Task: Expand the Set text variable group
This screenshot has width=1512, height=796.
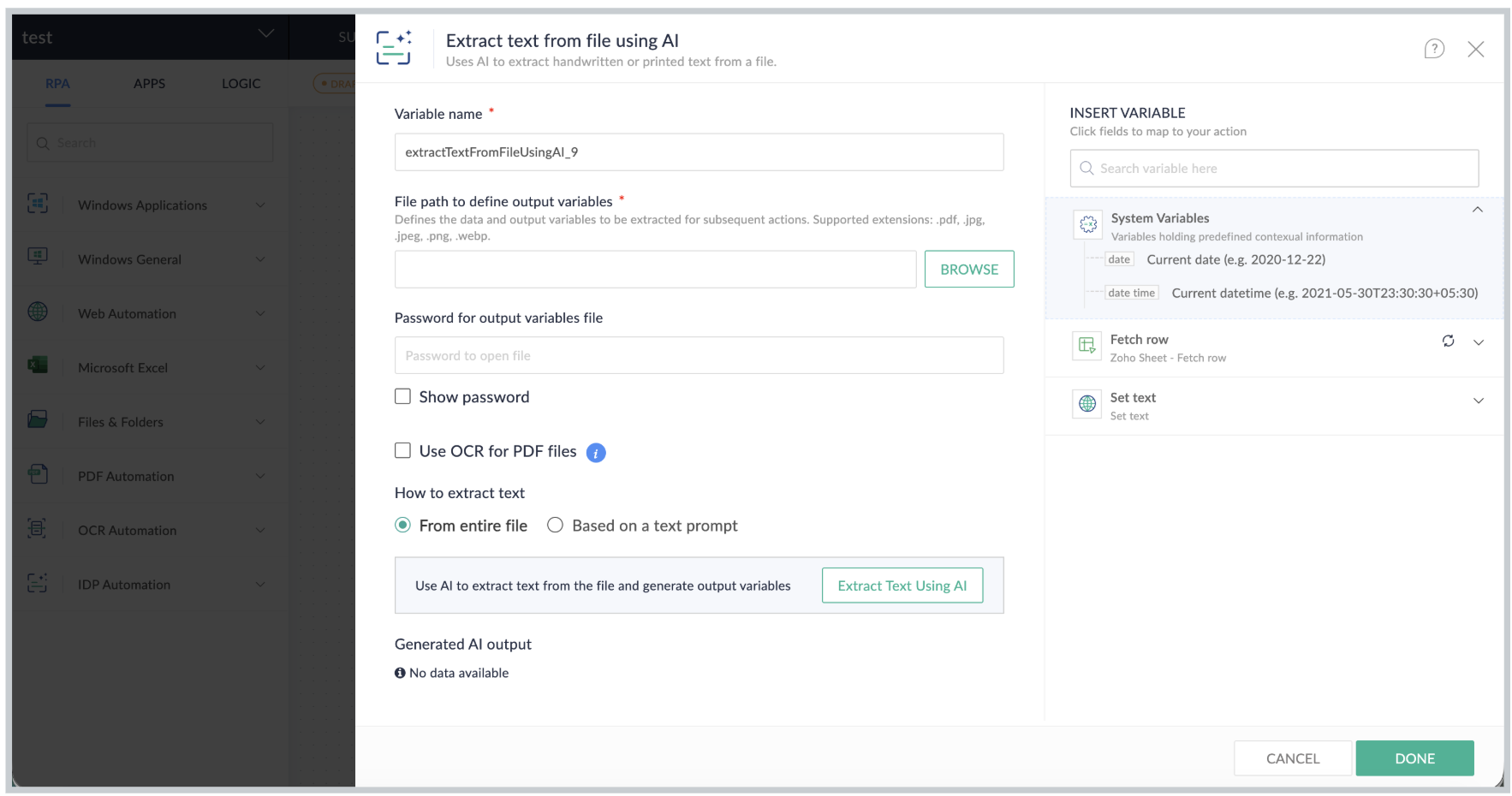Action: click(x=1478, y=401)
